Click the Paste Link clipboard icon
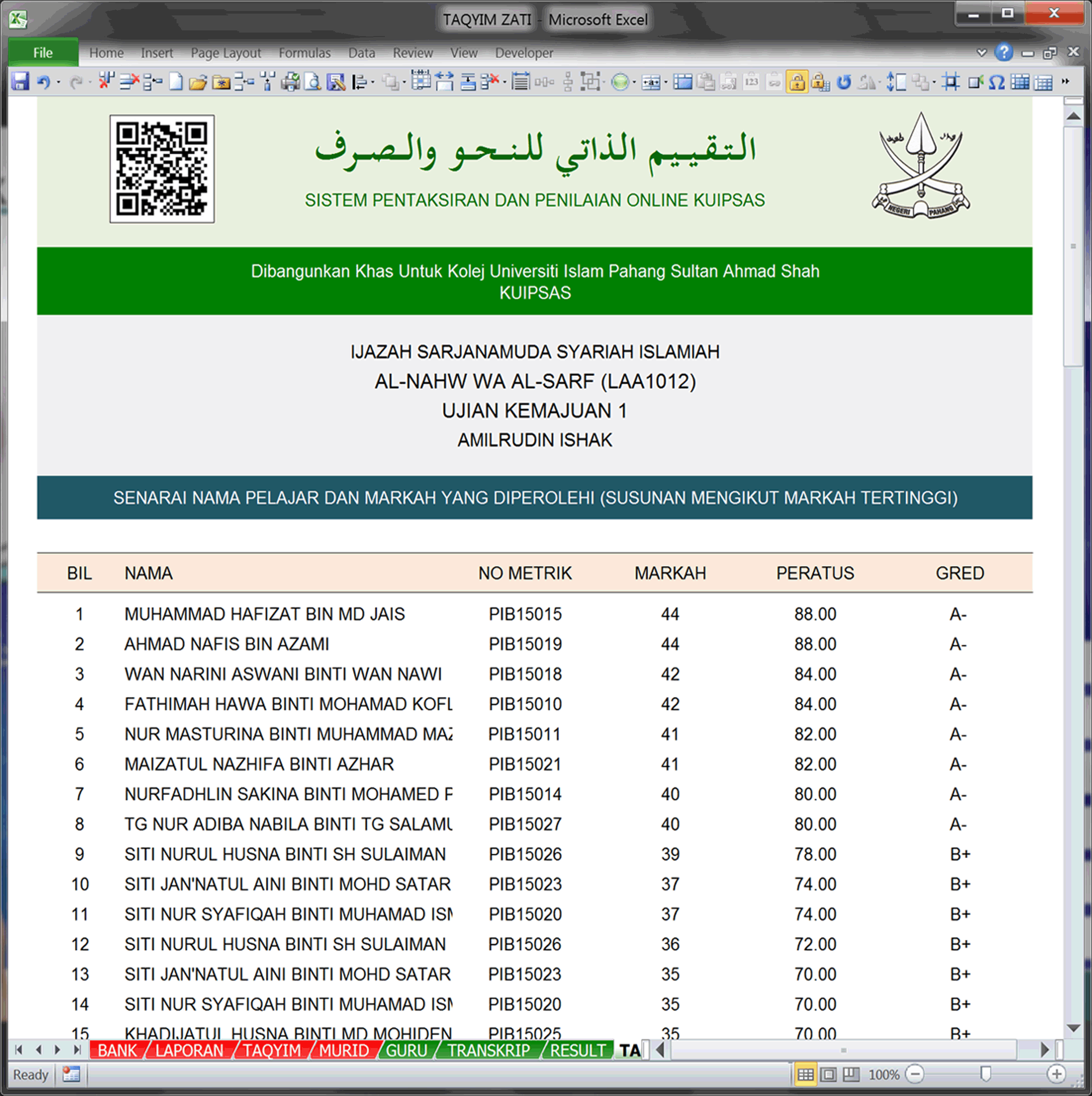The width and height of the screenshot is (1092, 1096). [x=774, y=82]
